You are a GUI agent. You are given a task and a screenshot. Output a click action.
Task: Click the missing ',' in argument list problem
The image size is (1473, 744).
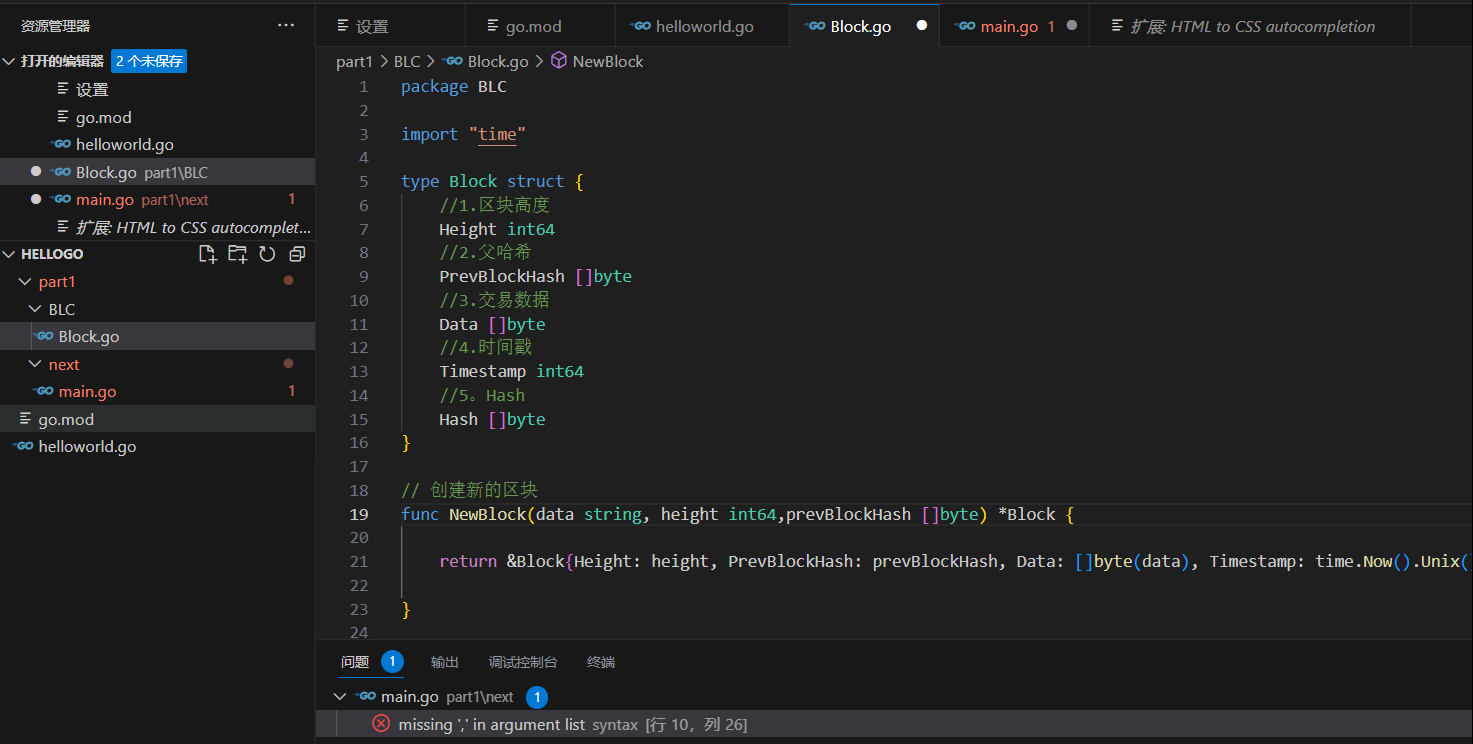pos(894,724)
